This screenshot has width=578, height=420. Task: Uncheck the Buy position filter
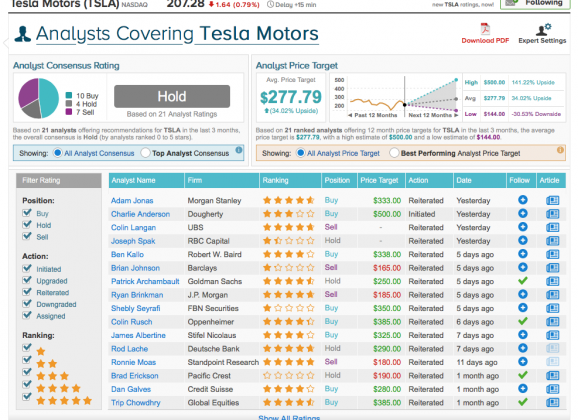(x=27, y=213)
